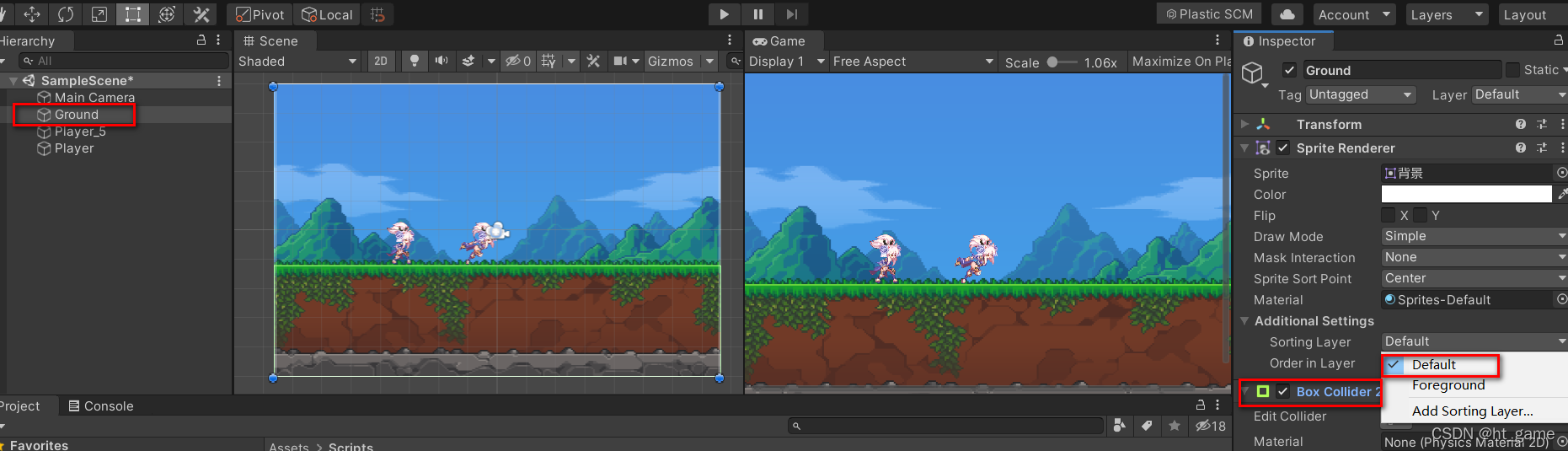Save search favorite star icon
1568x451 pixels.
click(x=1175, y=426)
